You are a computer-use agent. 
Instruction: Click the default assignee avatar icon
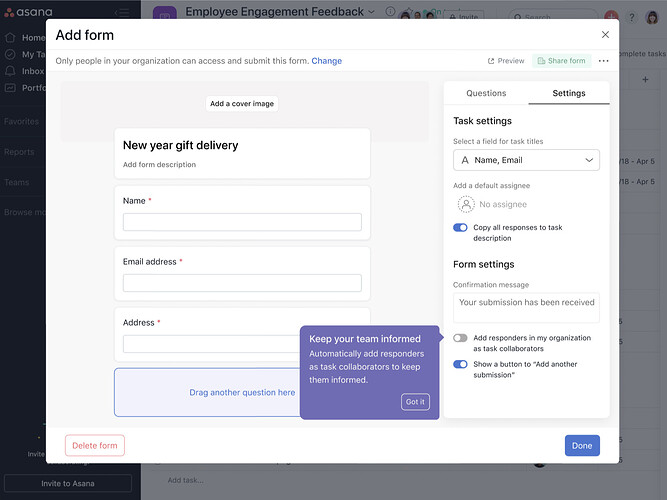pos(466,204)
